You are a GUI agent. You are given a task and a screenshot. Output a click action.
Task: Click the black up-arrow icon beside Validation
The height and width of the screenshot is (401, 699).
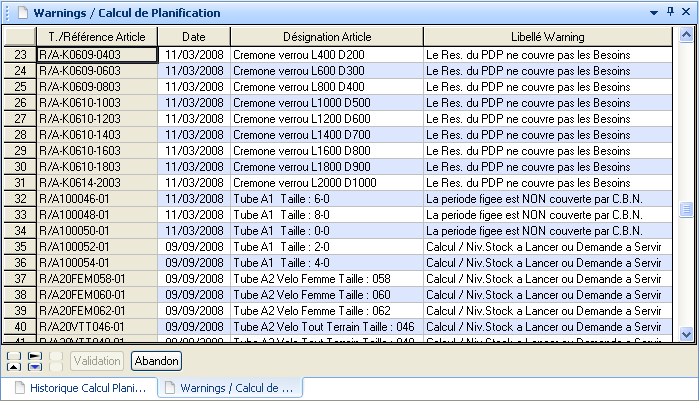11,367
